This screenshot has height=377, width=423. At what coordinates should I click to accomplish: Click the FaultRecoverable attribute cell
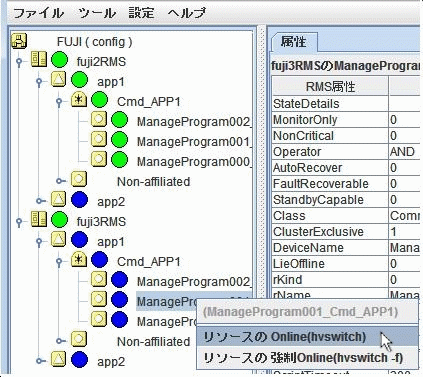[330, 184]
